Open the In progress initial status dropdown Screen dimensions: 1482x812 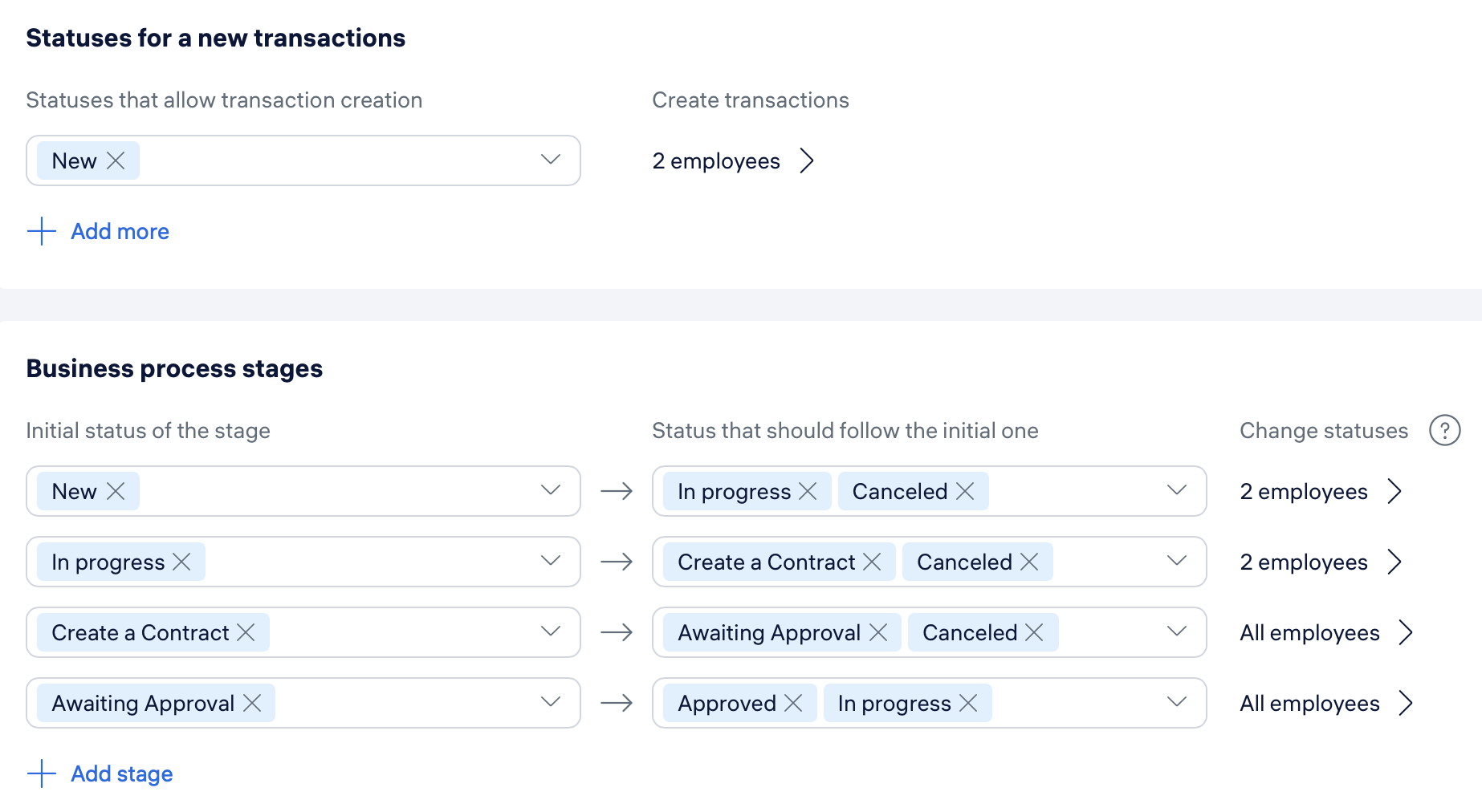(x=550, y=561)
